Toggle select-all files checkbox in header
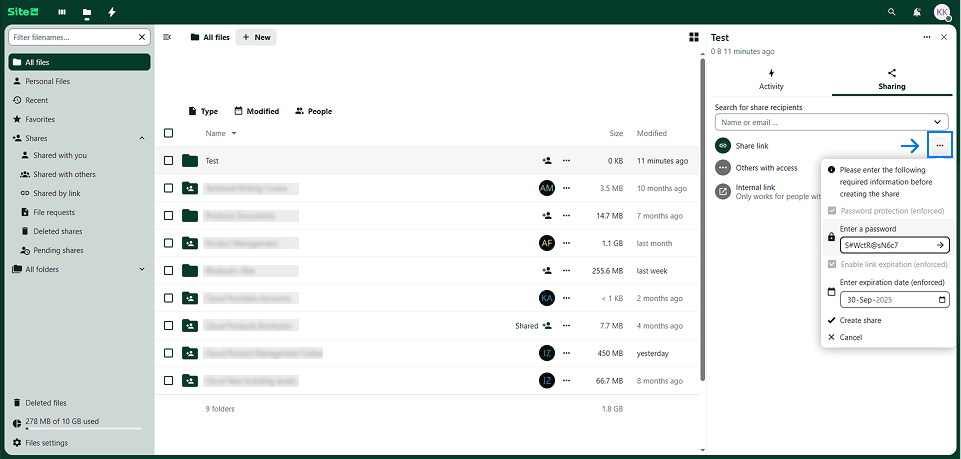Image resolution: width=961 pixels, height=459 pixels. [x=168, y=133]
